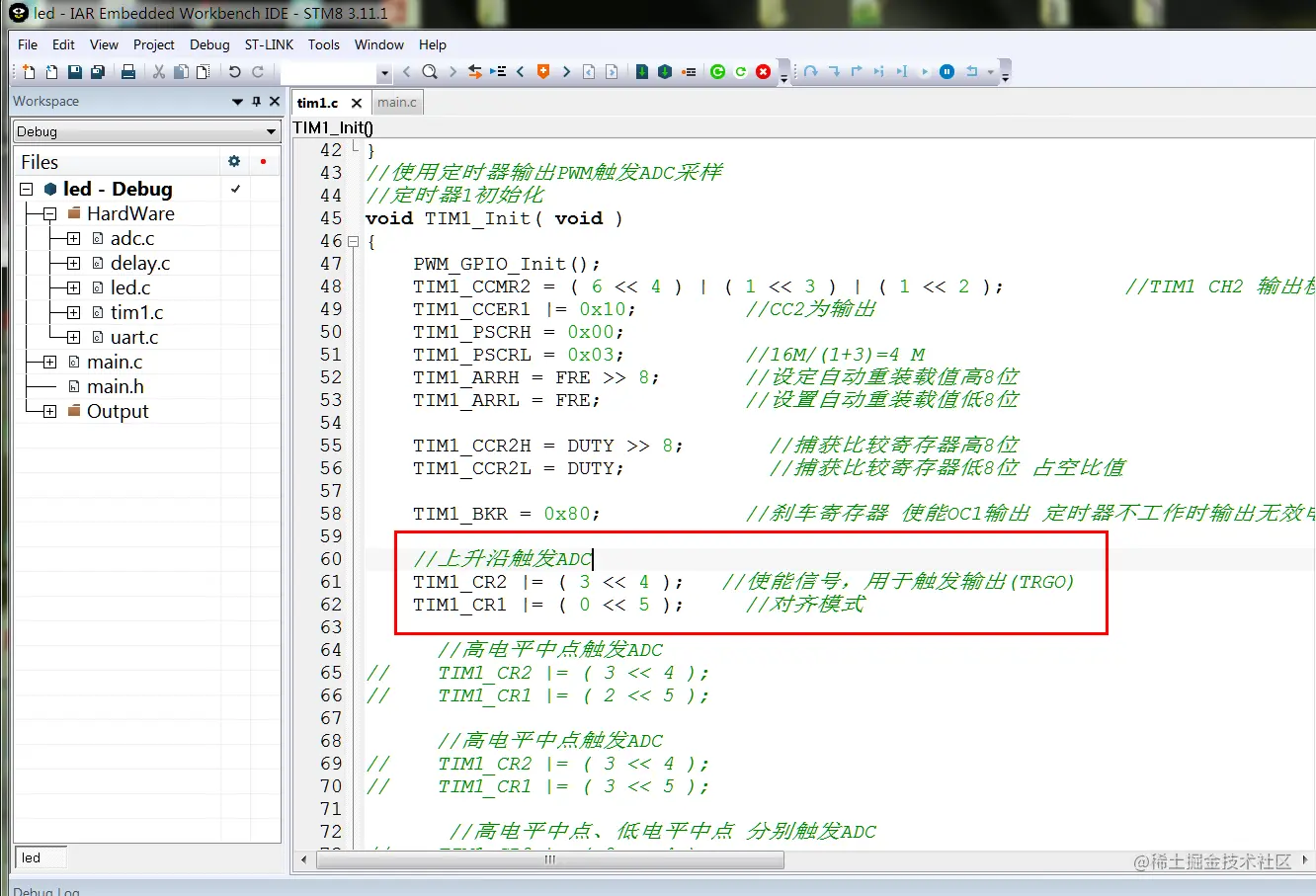This screenshot has height=896, width=1316.
Task: Create a new document from toolbar
Action: click(29, 71)
